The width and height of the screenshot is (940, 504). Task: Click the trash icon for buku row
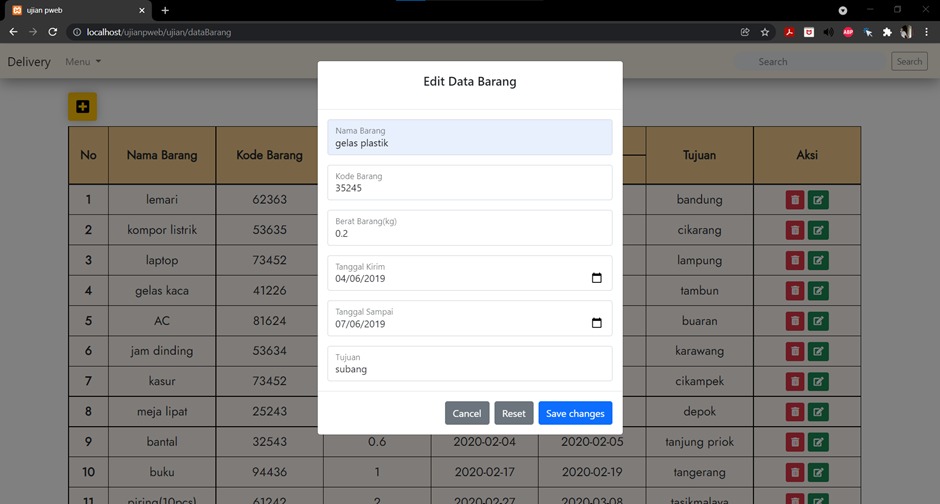coord(795,472)
